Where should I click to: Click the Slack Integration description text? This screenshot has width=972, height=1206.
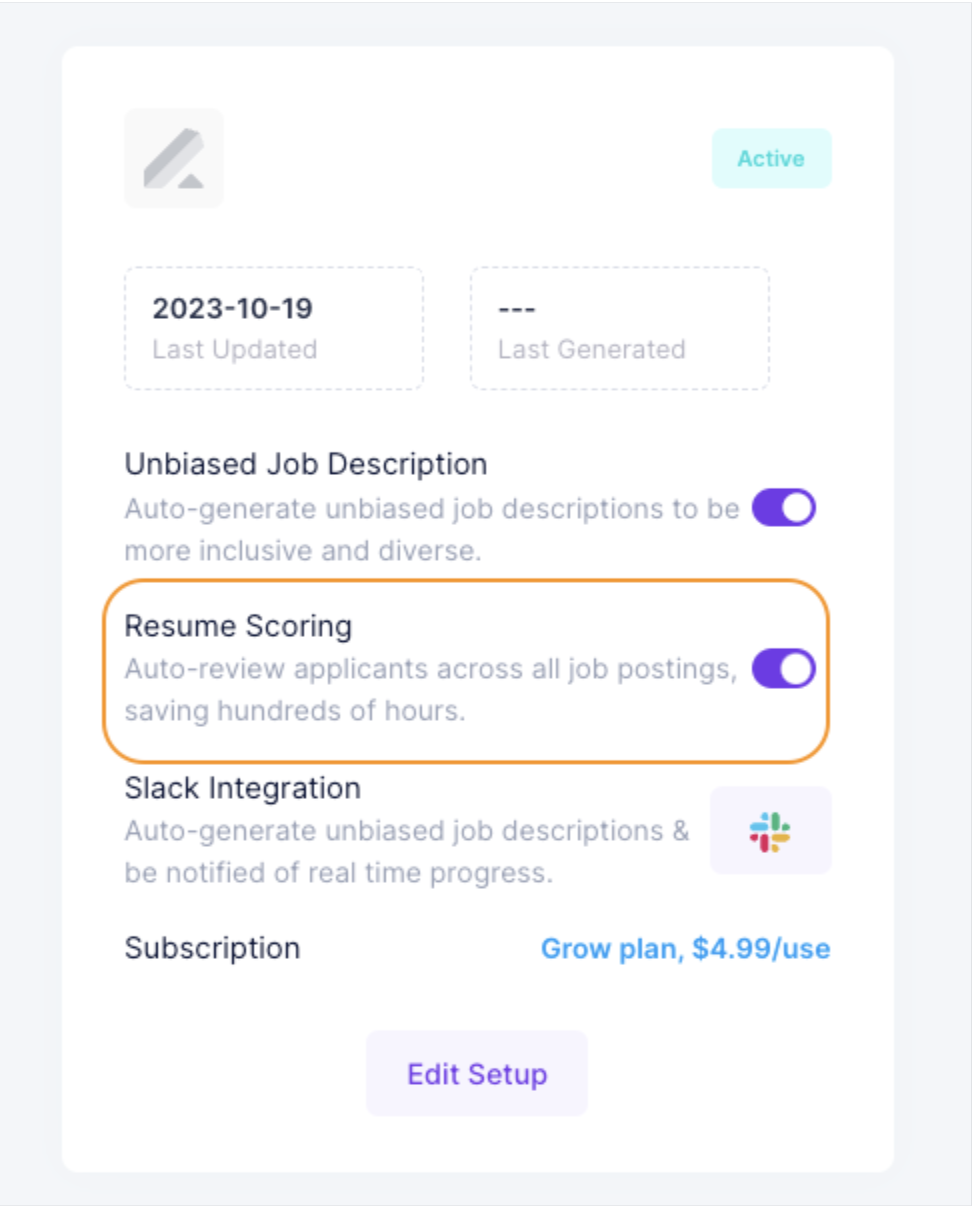(407, 853)
